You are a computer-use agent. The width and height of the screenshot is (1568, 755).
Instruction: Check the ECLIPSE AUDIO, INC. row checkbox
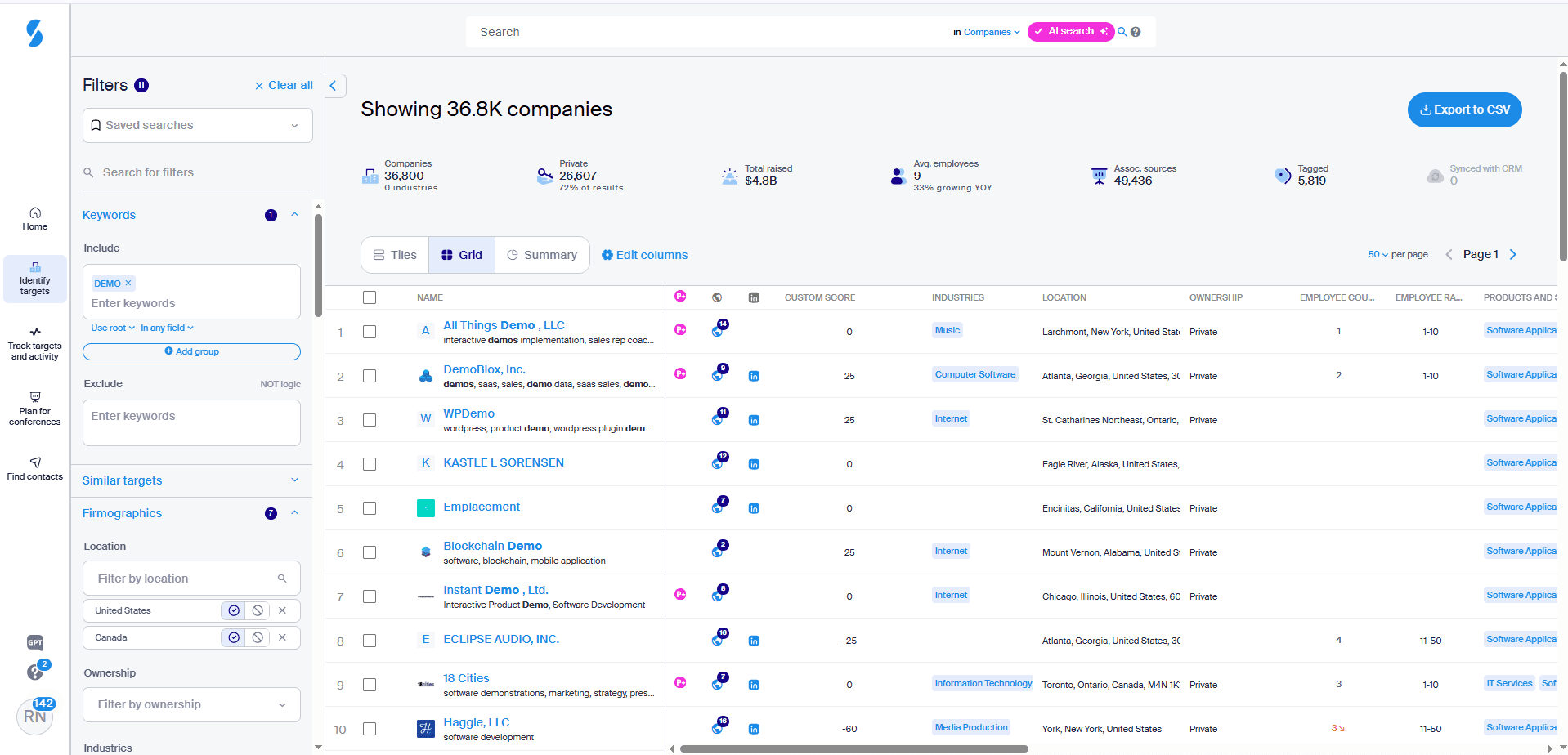pyautogui.click(x=370, y=641)
